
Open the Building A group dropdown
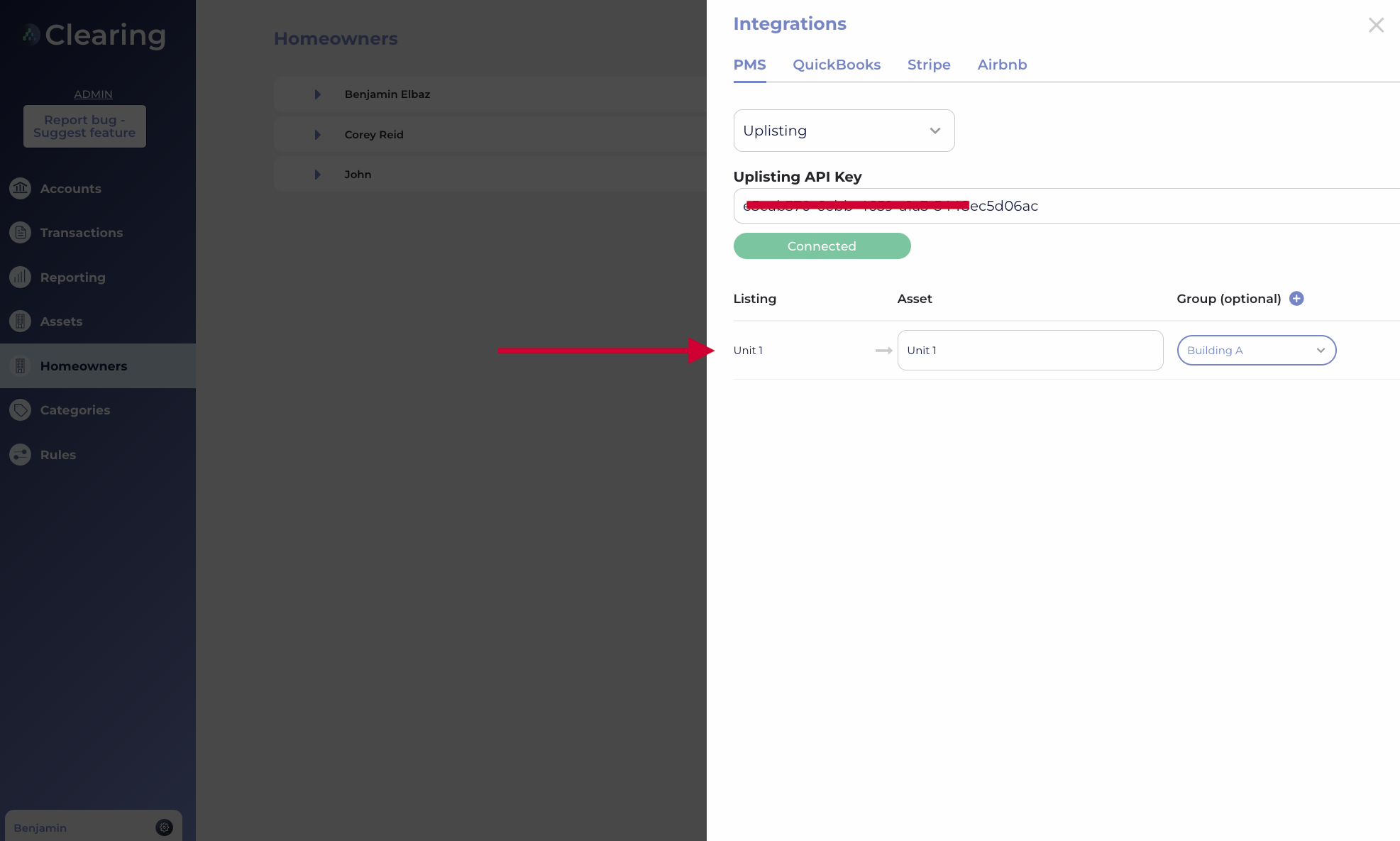click(1256, 350)
